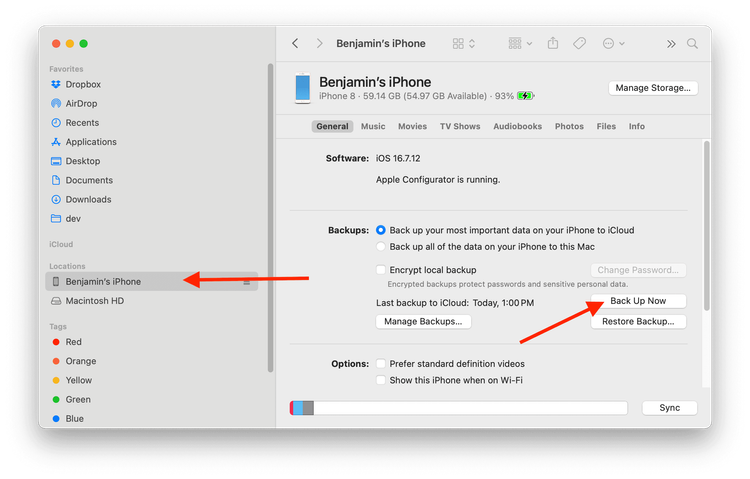This screenshot has width=750, height=479.
Task: Click the Locations section header
Action: pyautogui.click(x=67, y=266)
